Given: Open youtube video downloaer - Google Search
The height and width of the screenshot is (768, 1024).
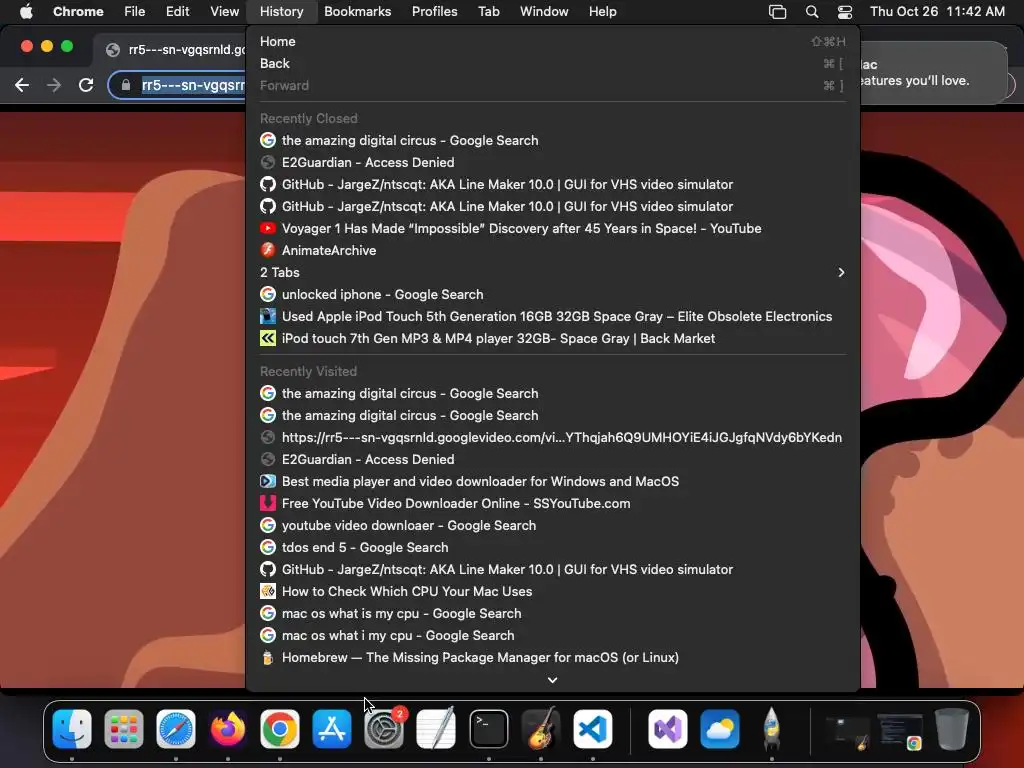Looking at the screenshot, I should coord(552,525).
